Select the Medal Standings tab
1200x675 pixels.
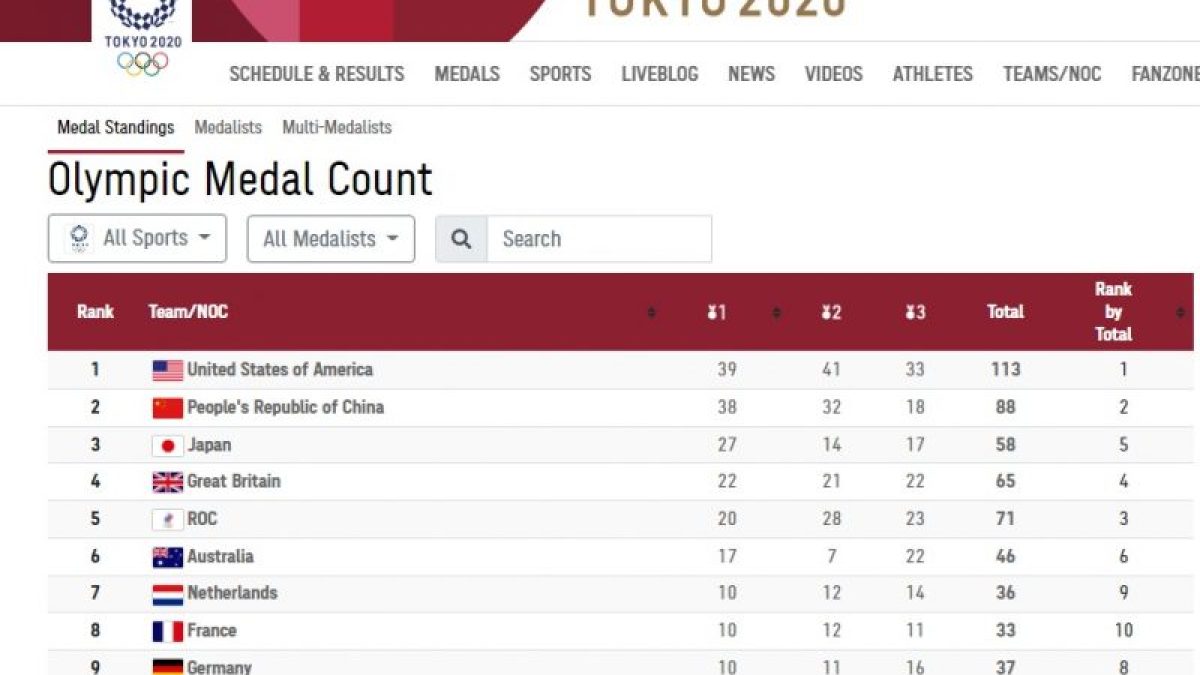point(116,128)
